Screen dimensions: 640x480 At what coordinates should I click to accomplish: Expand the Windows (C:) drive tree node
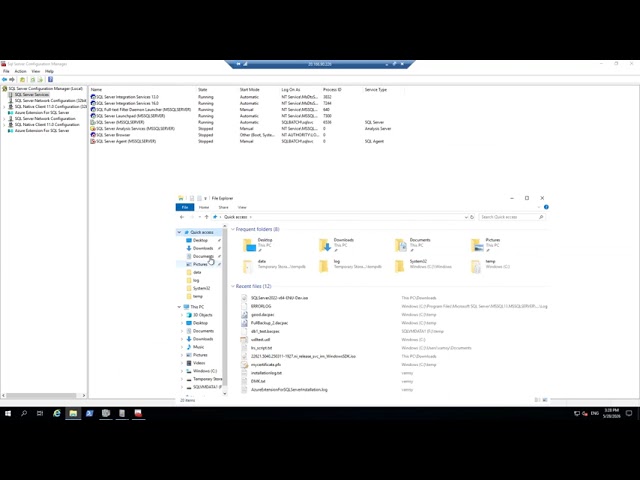182,371
